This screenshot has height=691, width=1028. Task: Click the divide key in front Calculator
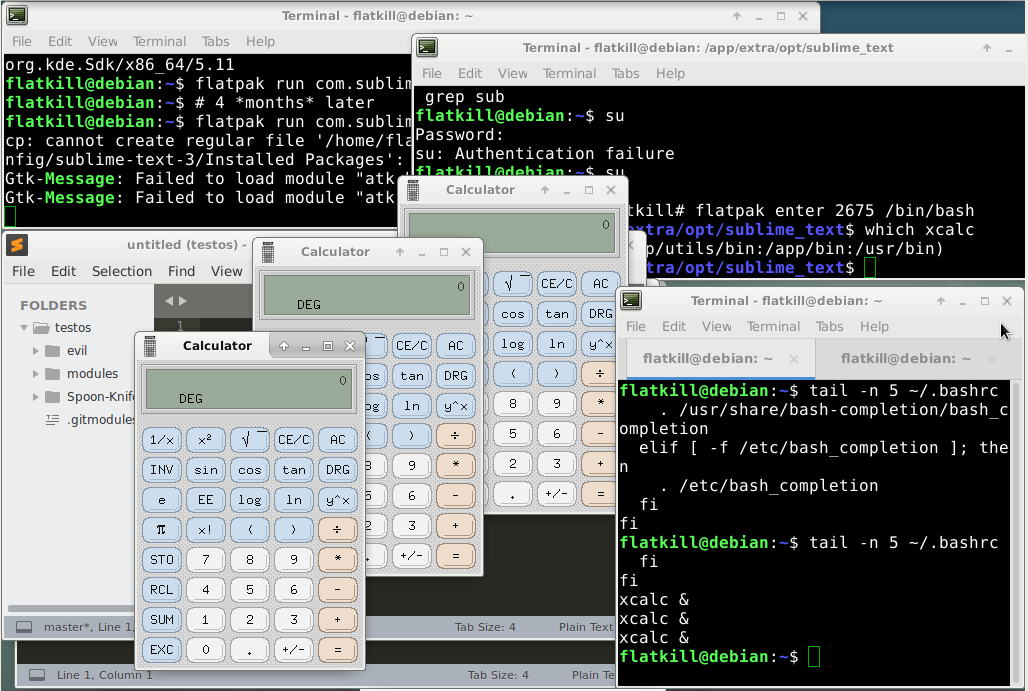pos(337,530)
